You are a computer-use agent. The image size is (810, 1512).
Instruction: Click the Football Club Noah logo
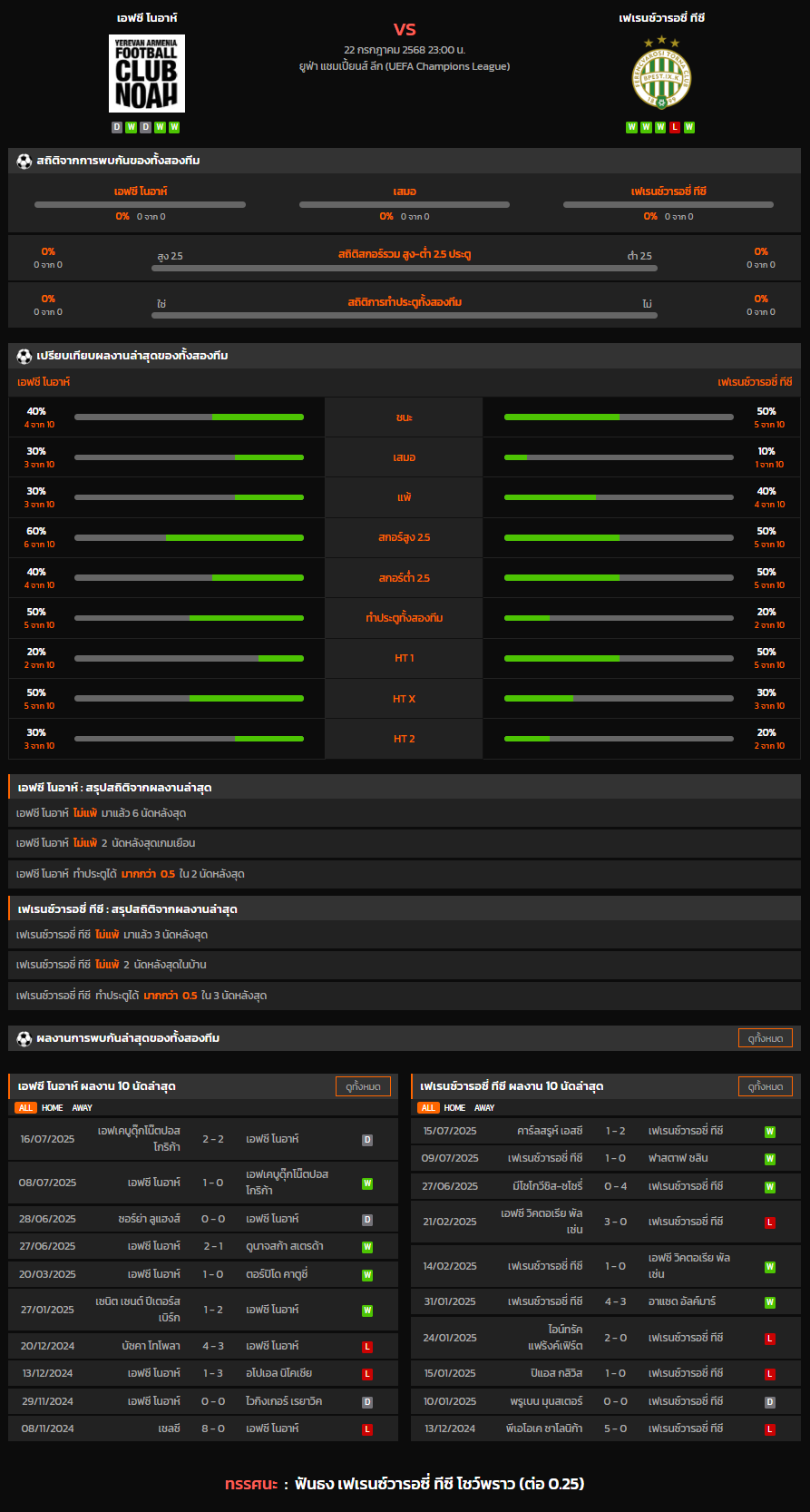147,74
